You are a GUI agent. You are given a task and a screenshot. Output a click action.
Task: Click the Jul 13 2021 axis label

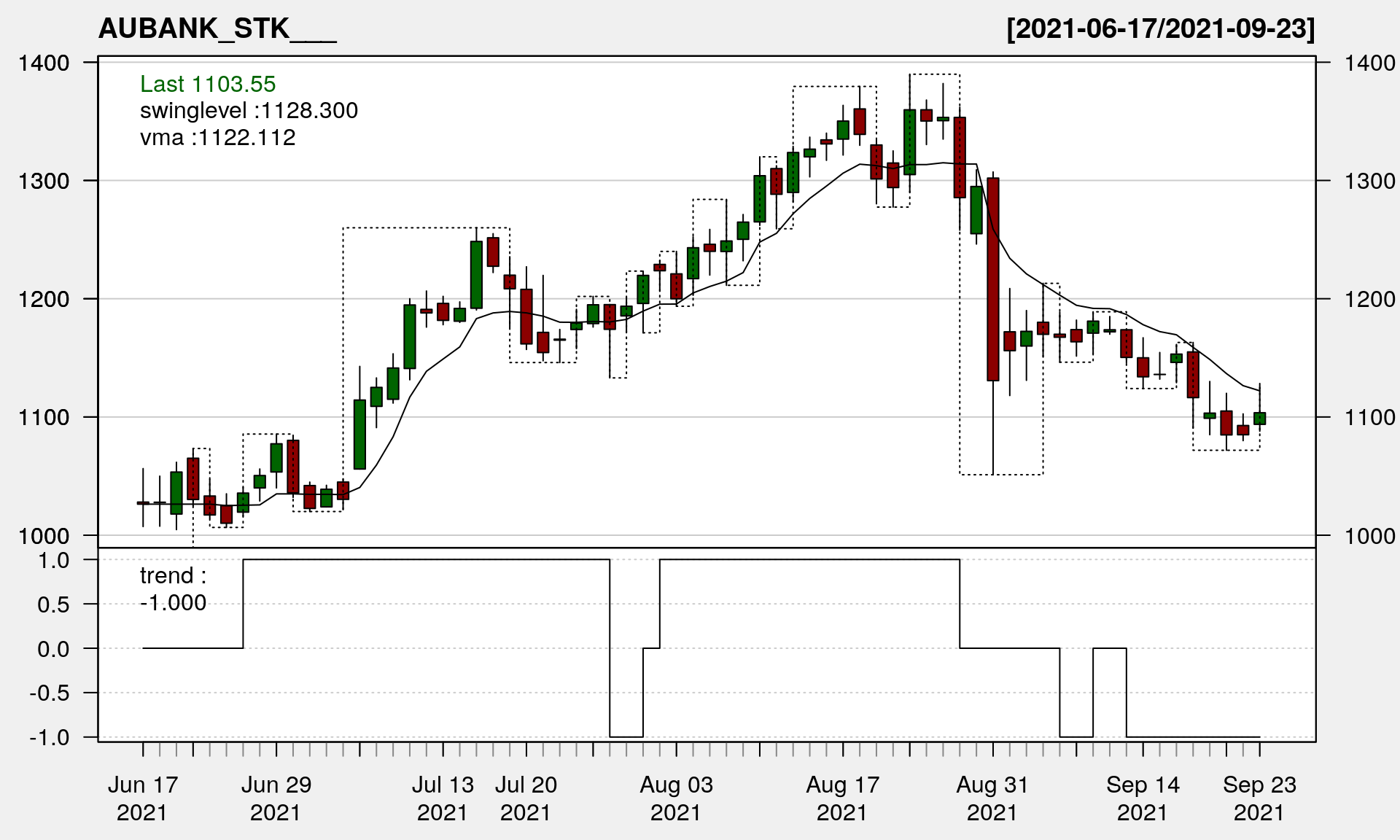[443, 798]
